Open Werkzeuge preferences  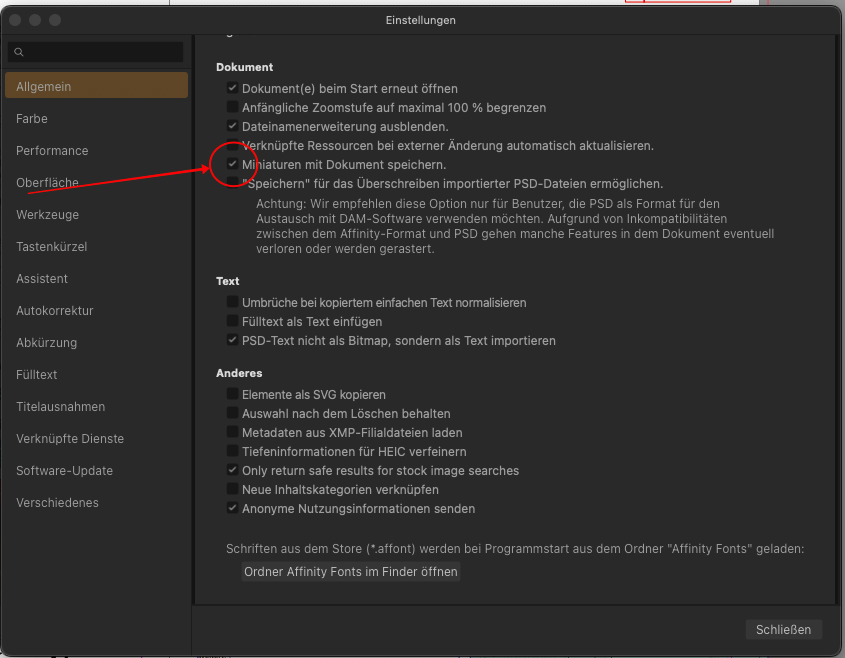pos(47,214)
